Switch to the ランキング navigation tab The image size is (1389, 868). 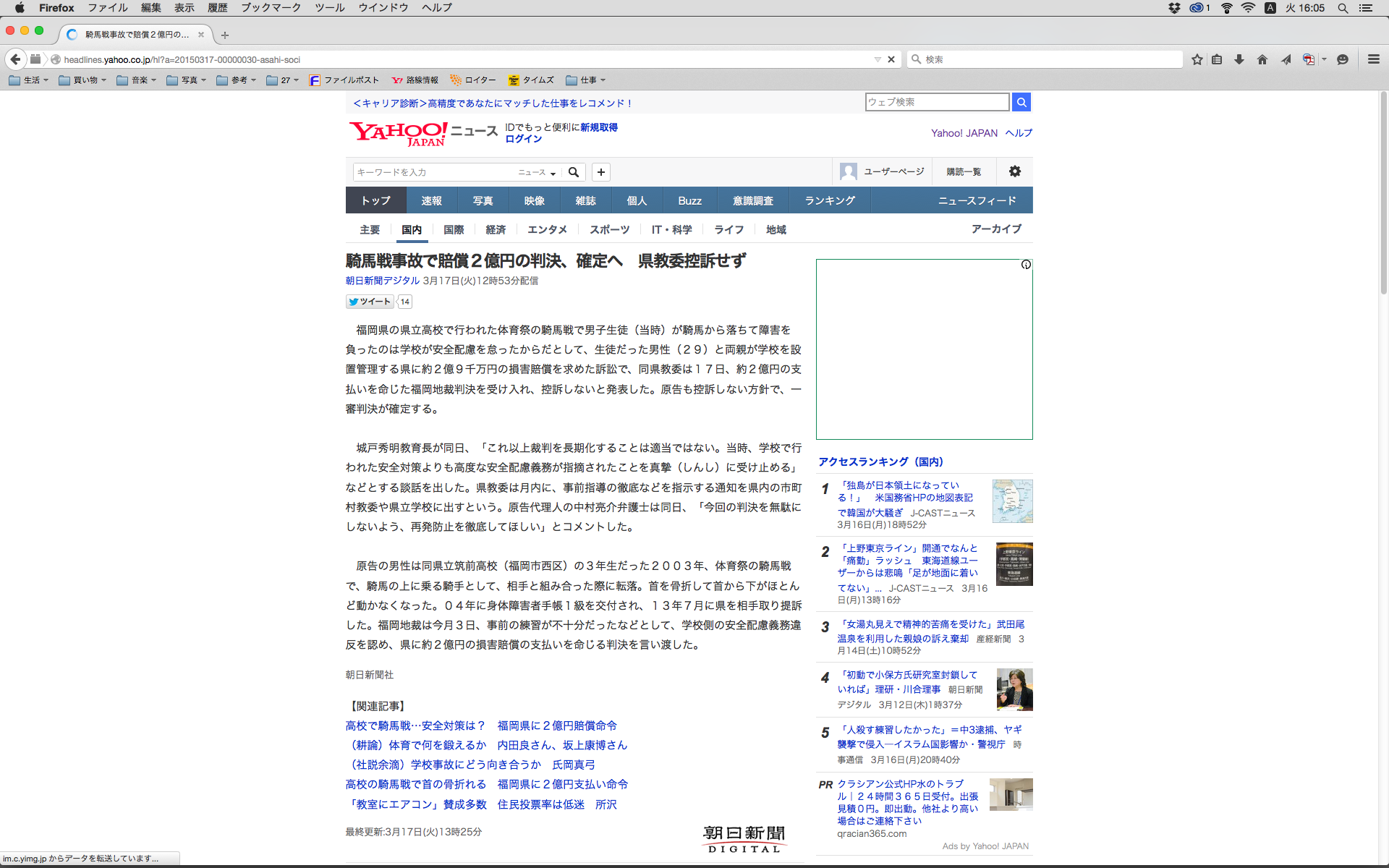point(830,200)
